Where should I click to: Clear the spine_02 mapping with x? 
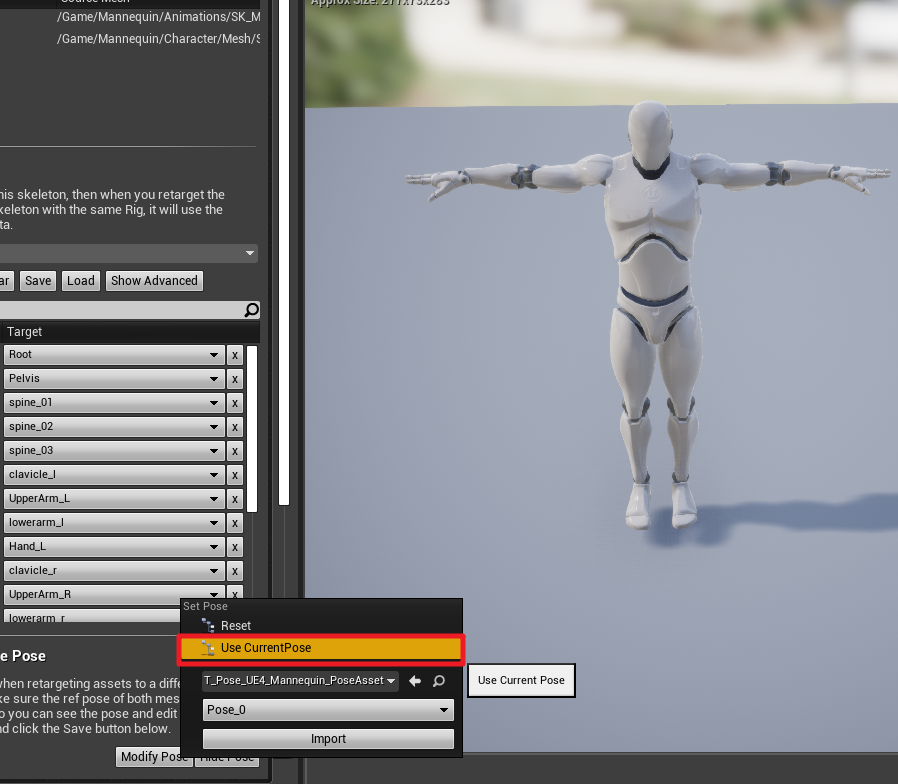(x=235, y=427)
